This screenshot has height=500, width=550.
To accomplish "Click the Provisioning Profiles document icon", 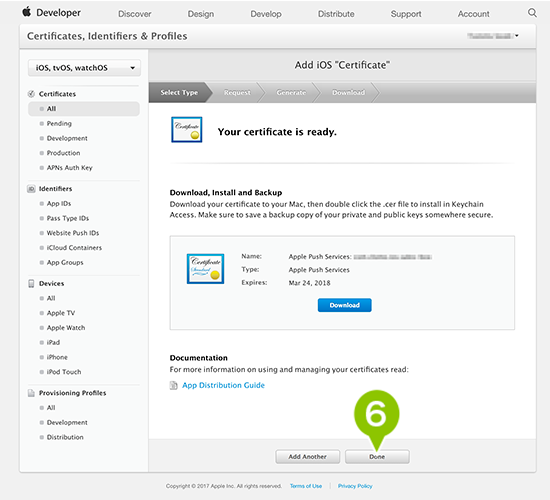I will click(x=31, y=393).
